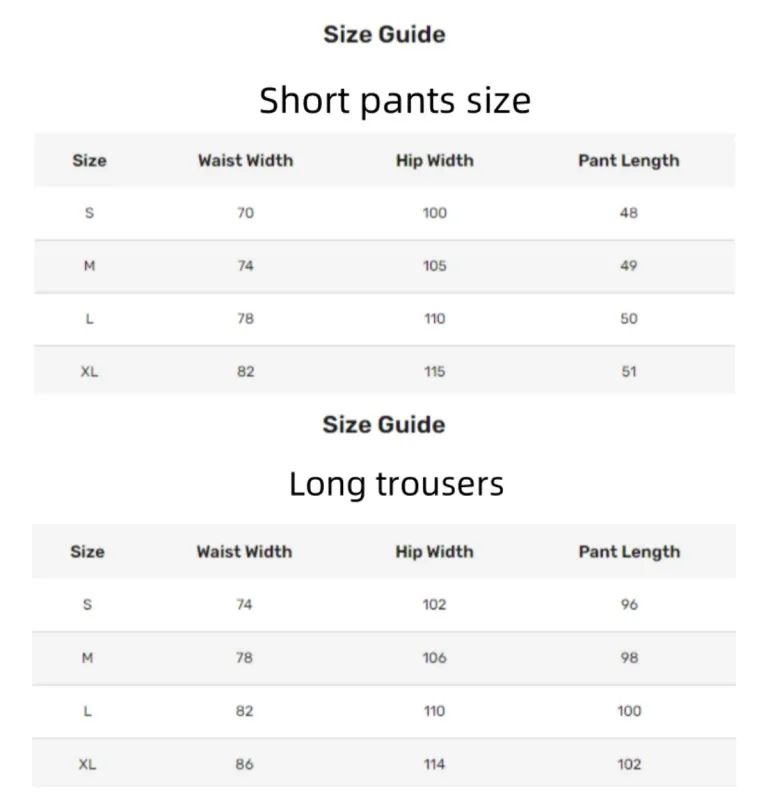Click the top Size Guide heading
The width and height of the screenshot is (768, 800).
384,35
